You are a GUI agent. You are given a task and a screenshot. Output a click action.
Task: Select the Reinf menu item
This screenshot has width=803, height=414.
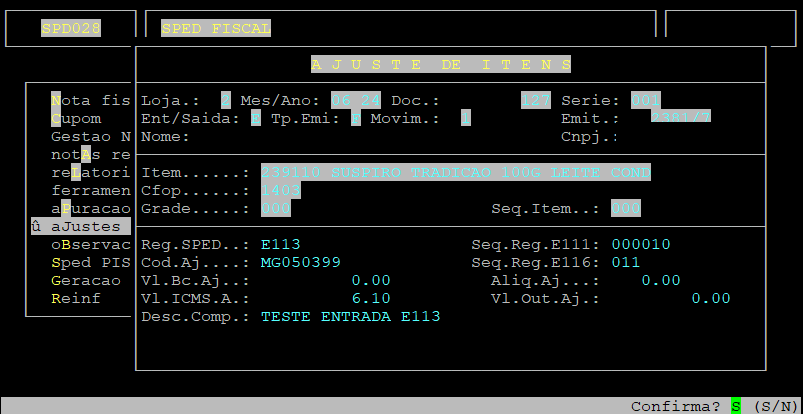[75, 298]
